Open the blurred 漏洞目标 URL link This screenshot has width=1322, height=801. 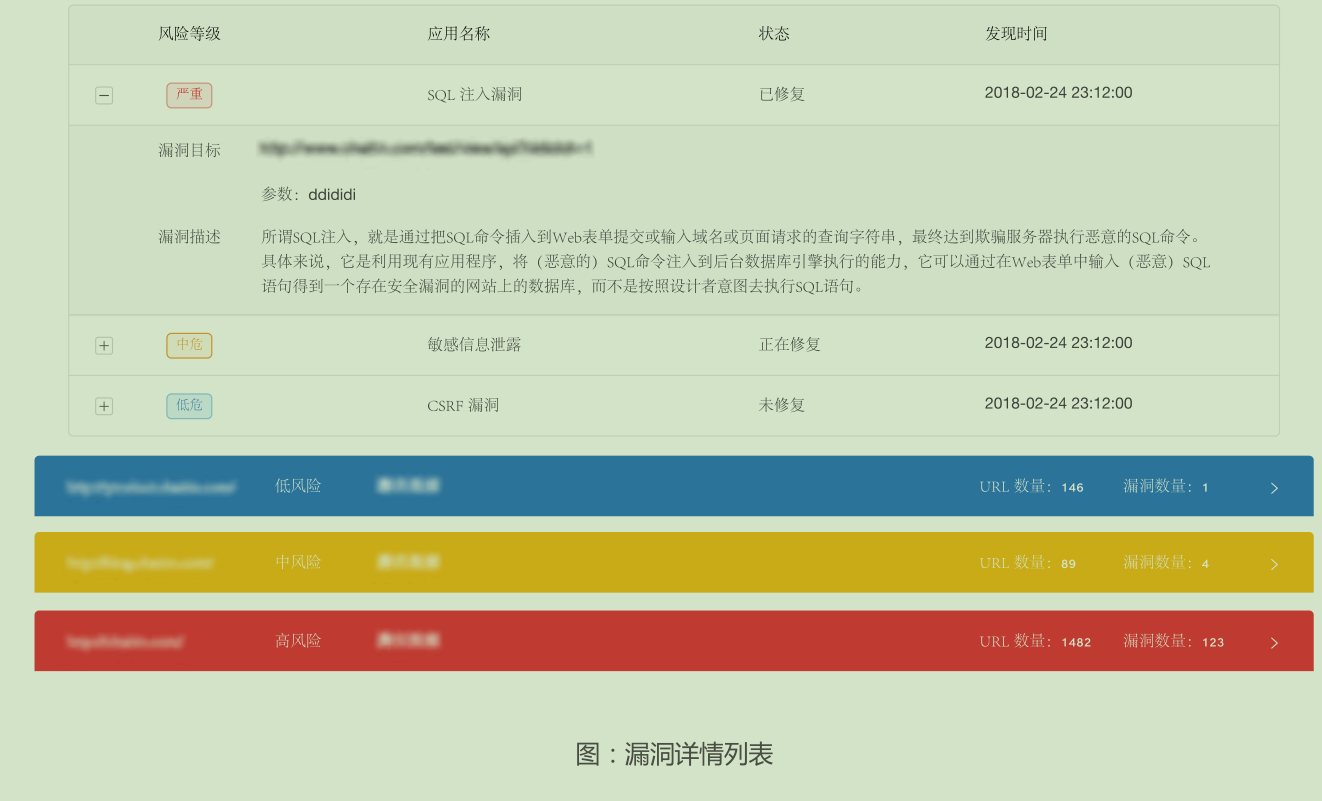pyautogui.click(x=426, y=149)
